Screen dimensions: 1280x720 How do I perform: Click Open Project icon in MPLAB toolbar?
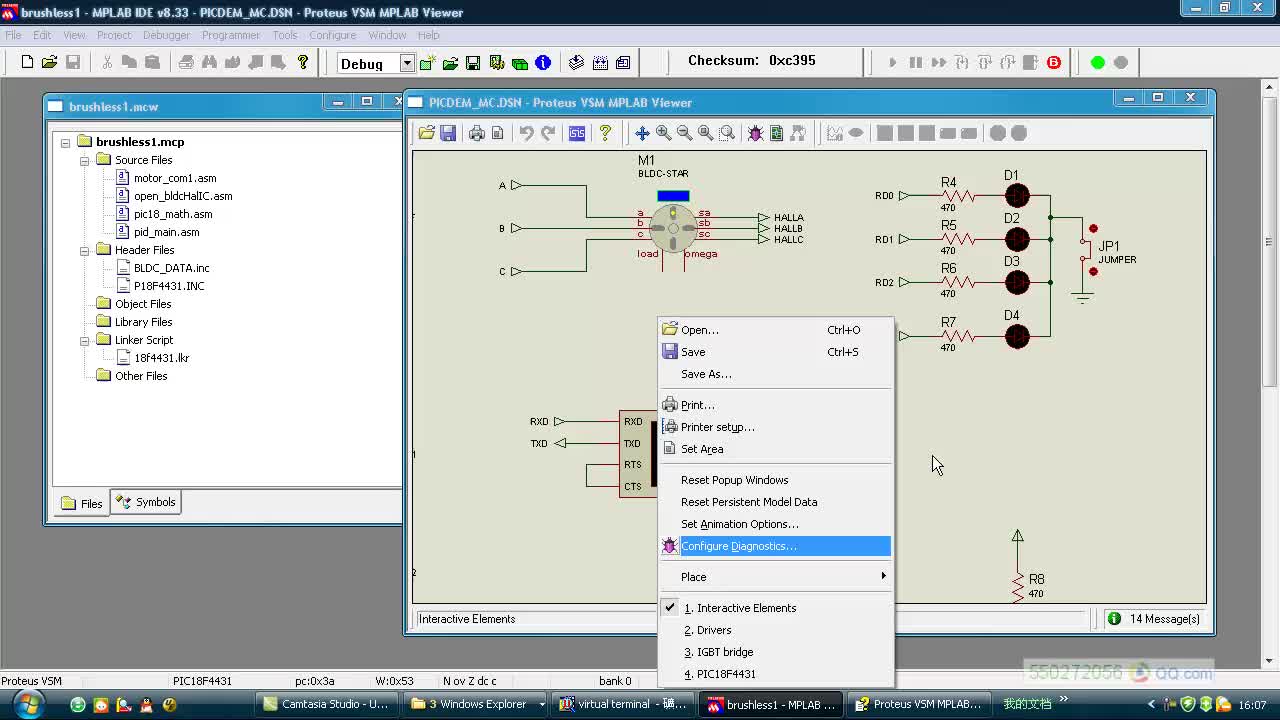click(x=451, y=63)
